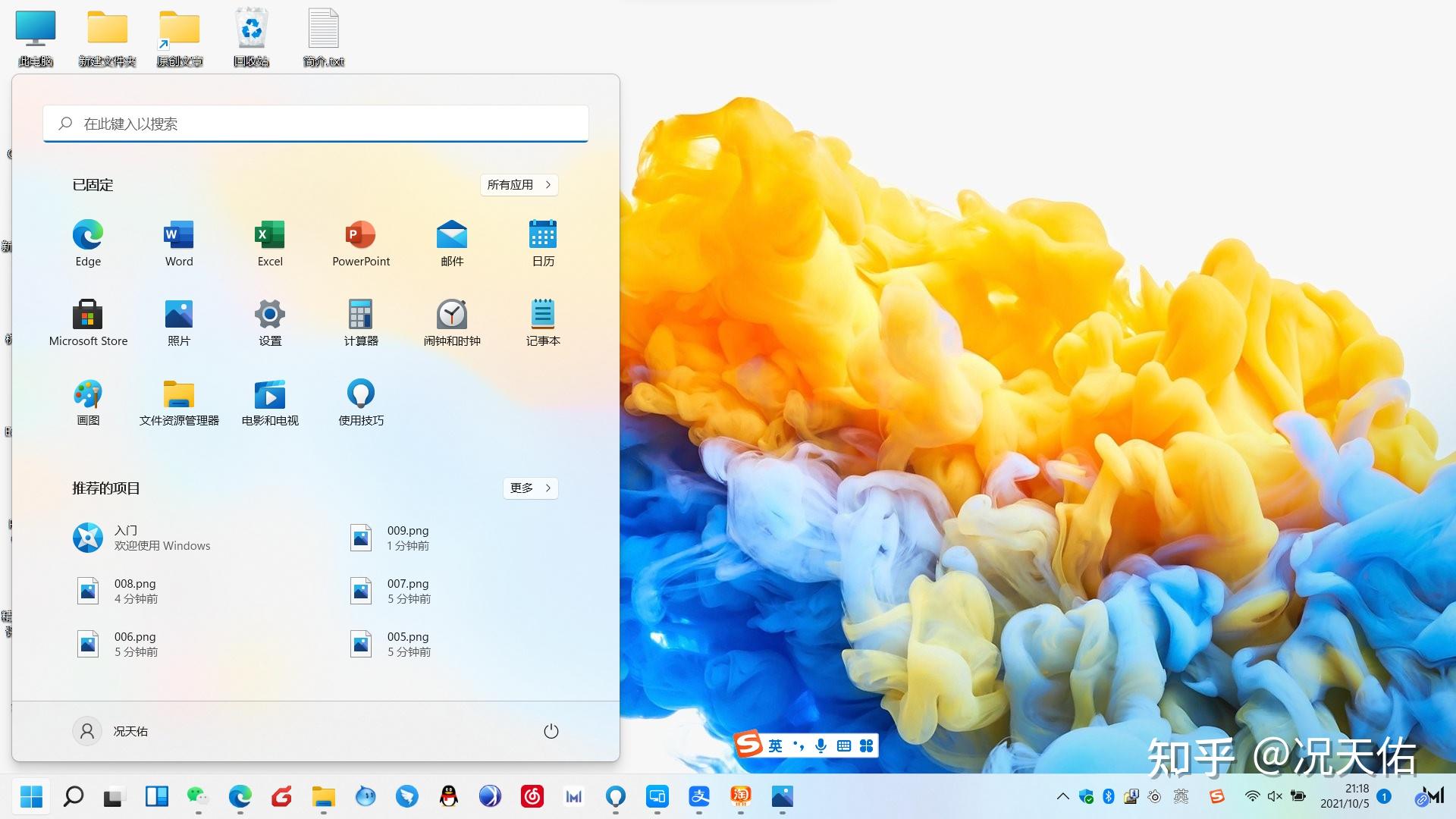Open the notification count badge
1456x819 pixels.
(1384, 796)
